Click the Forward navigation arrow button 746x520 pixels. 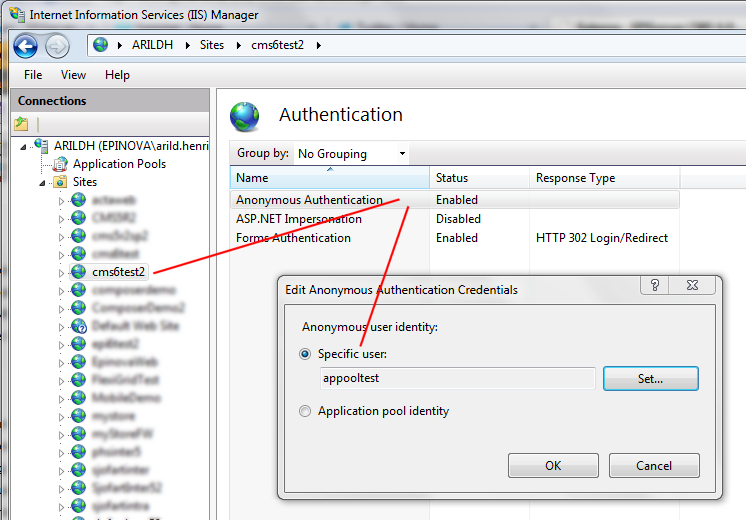[57, 45]
